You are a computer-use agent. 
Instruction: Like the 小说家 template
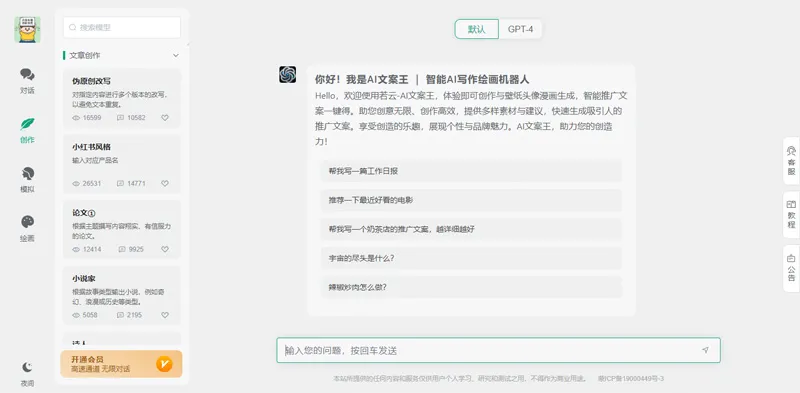165,315
